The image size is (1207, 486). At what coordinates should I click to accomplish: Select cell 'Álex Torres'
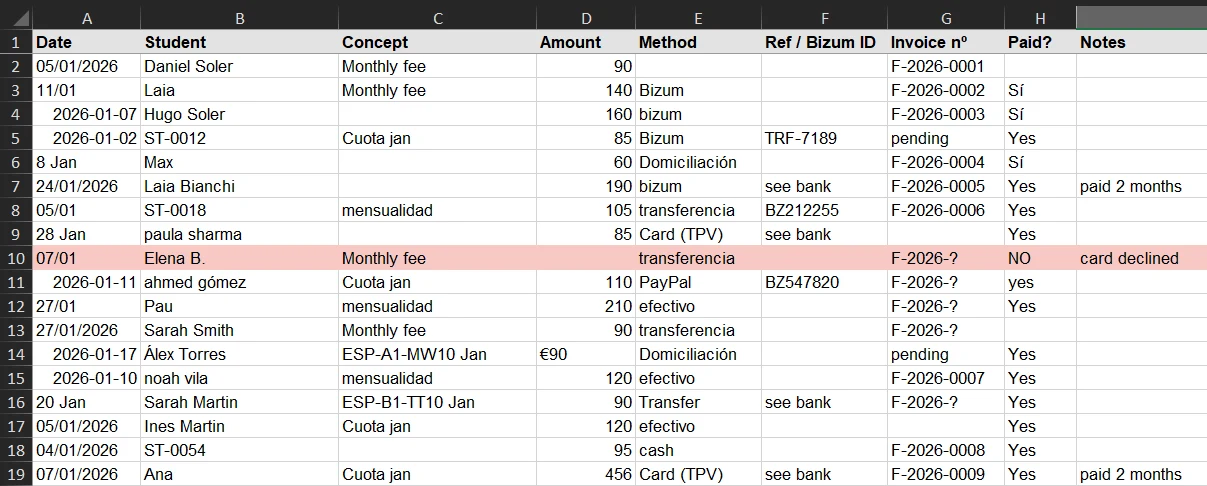tap(240, 354)
